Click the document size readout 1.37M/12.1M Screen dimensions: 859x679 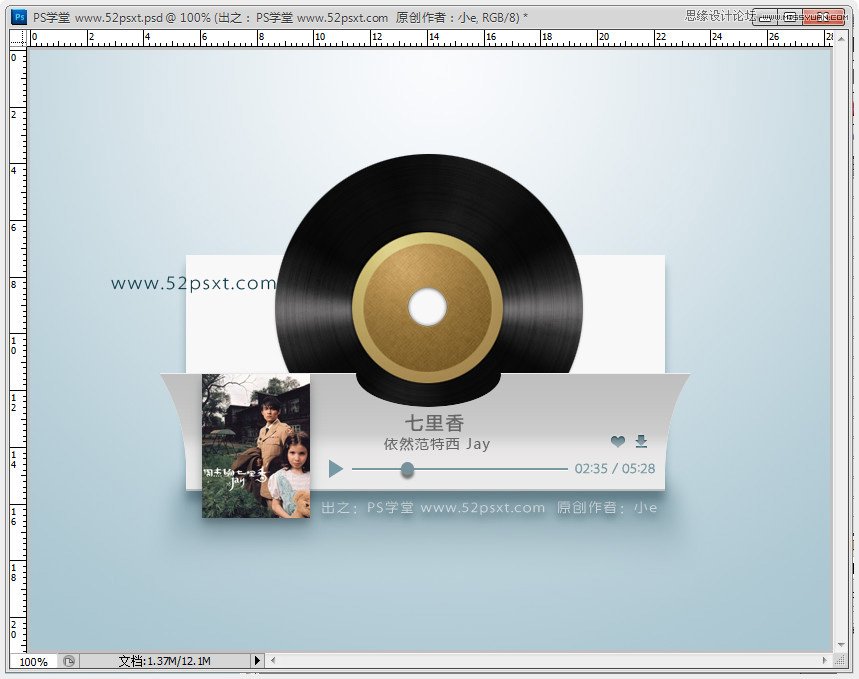coord(164,661)
